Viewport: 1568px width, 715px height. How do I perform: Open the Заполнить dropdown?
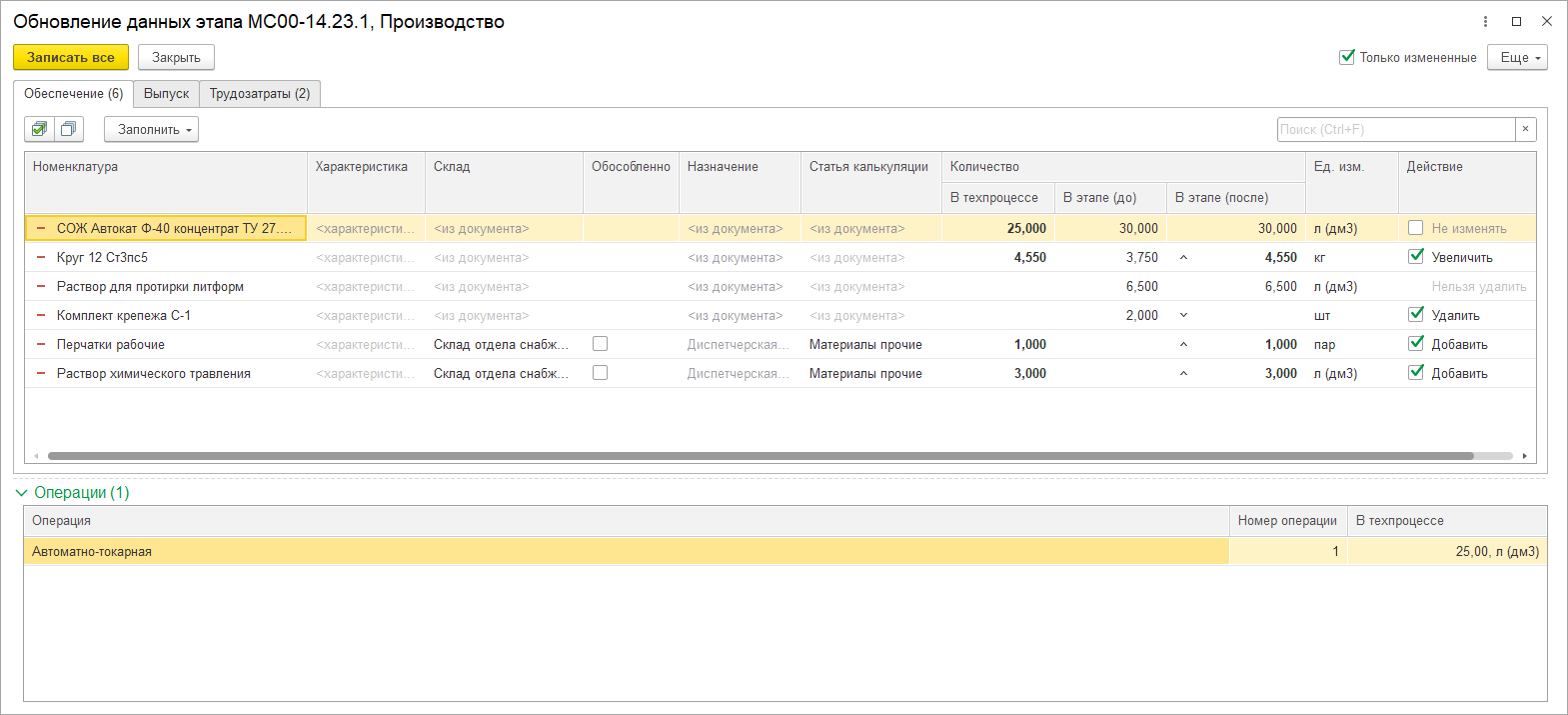(152, 129)
